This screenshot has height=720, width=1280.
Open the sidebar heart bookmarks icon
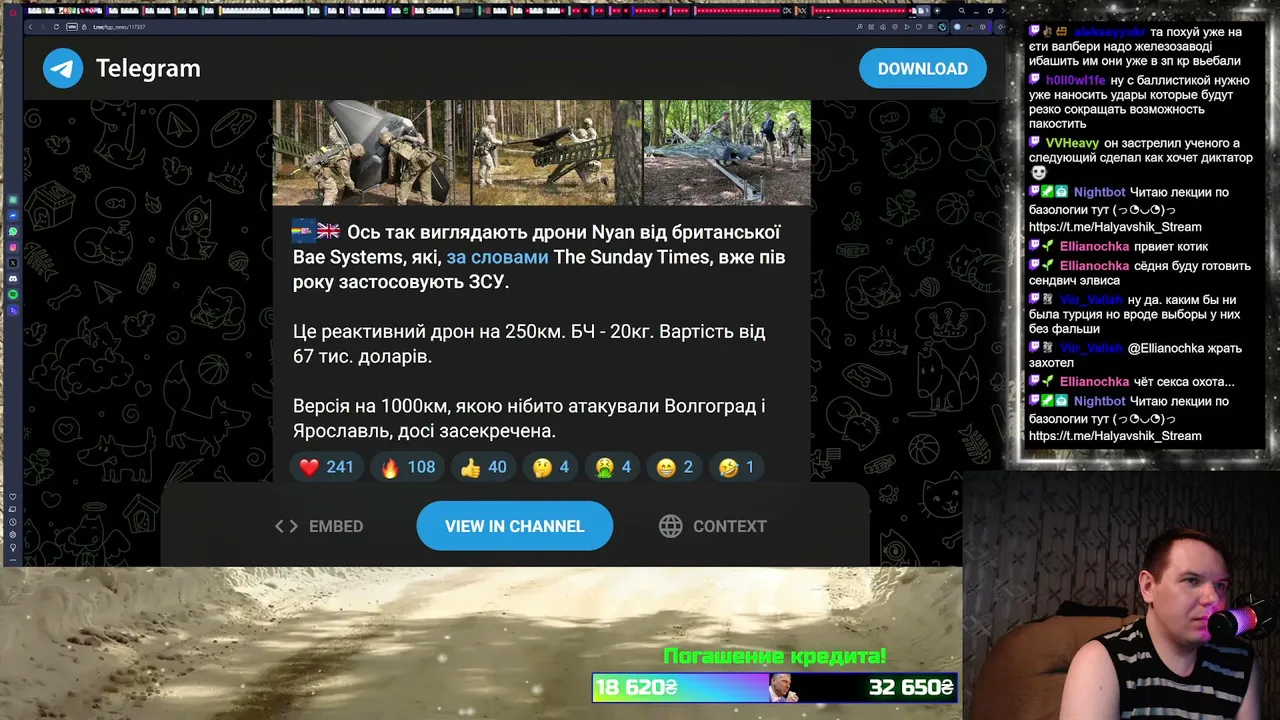coord(13,497)
